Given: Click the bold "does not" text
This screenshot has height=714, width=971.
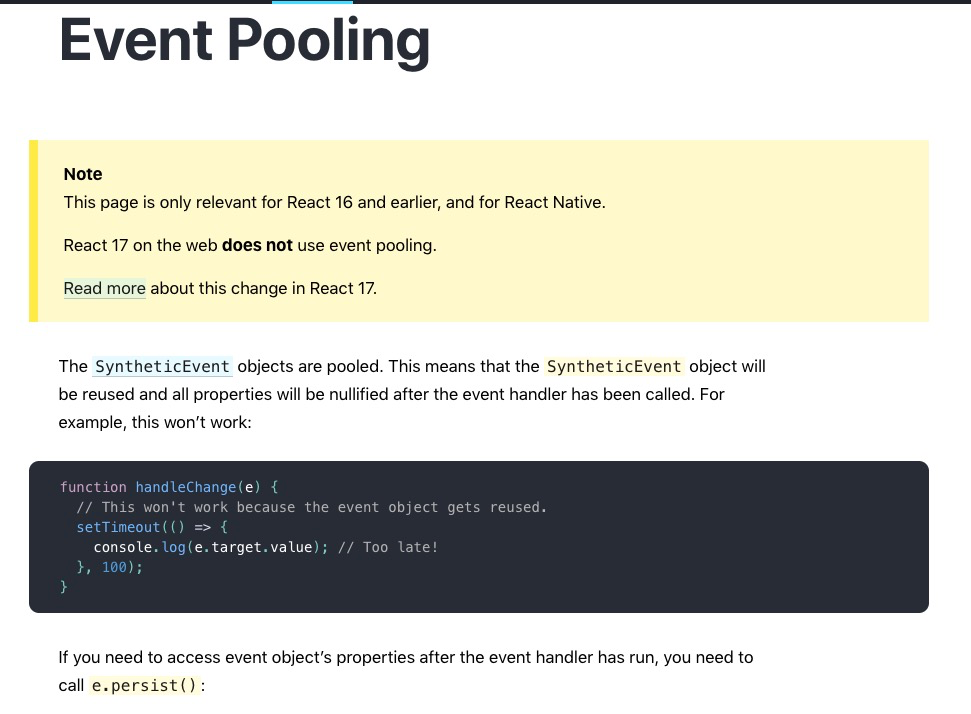Looking at the screenshot, I should point(257,245).
